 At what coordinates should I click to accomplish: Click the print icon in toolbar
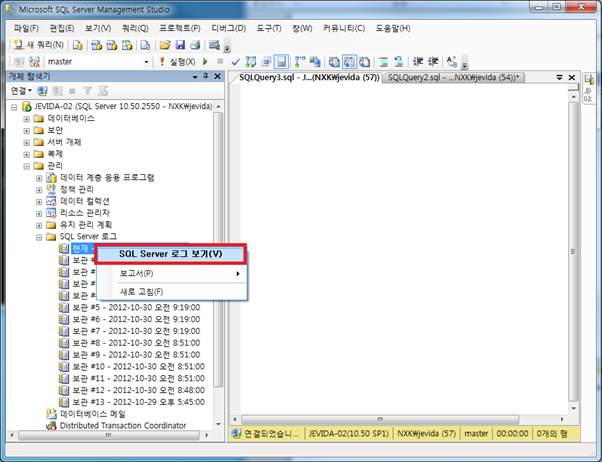click(x=195, y=45)
